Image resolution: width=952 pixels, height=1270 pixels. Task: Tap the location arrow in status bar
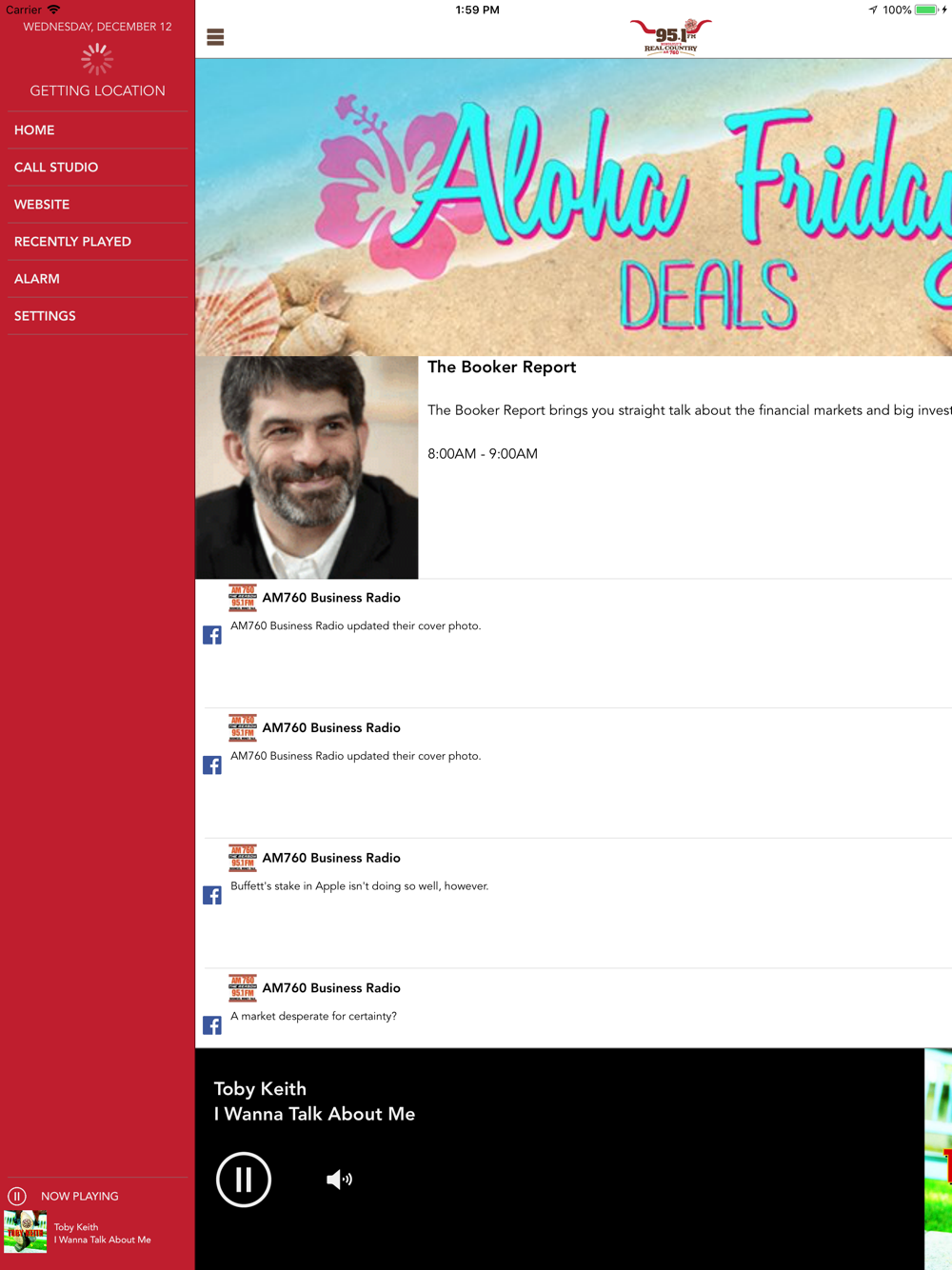click(x=873, y=10)
